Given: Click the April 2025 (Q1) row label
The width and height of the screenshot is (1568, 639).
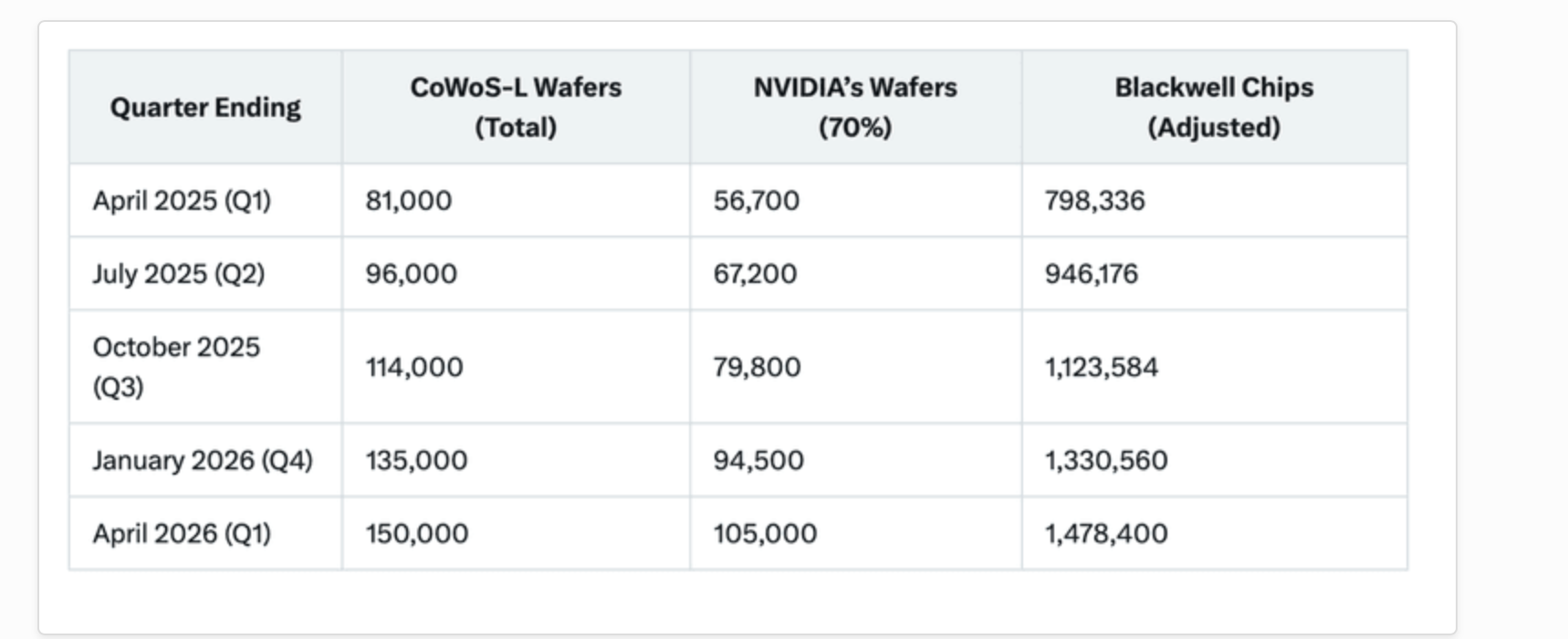Looking at the screenshot, I should (x=183, y=201).
